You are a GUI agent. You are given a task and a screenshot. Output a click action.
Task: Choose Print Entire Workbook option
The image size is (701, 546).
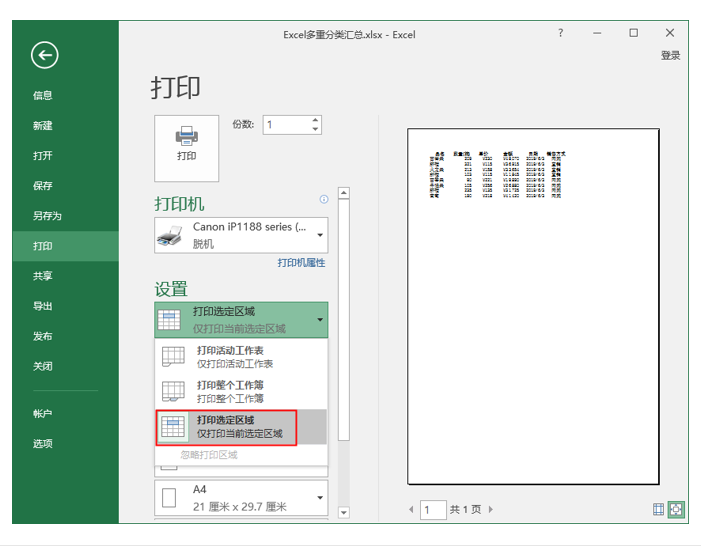coord(241,391)
